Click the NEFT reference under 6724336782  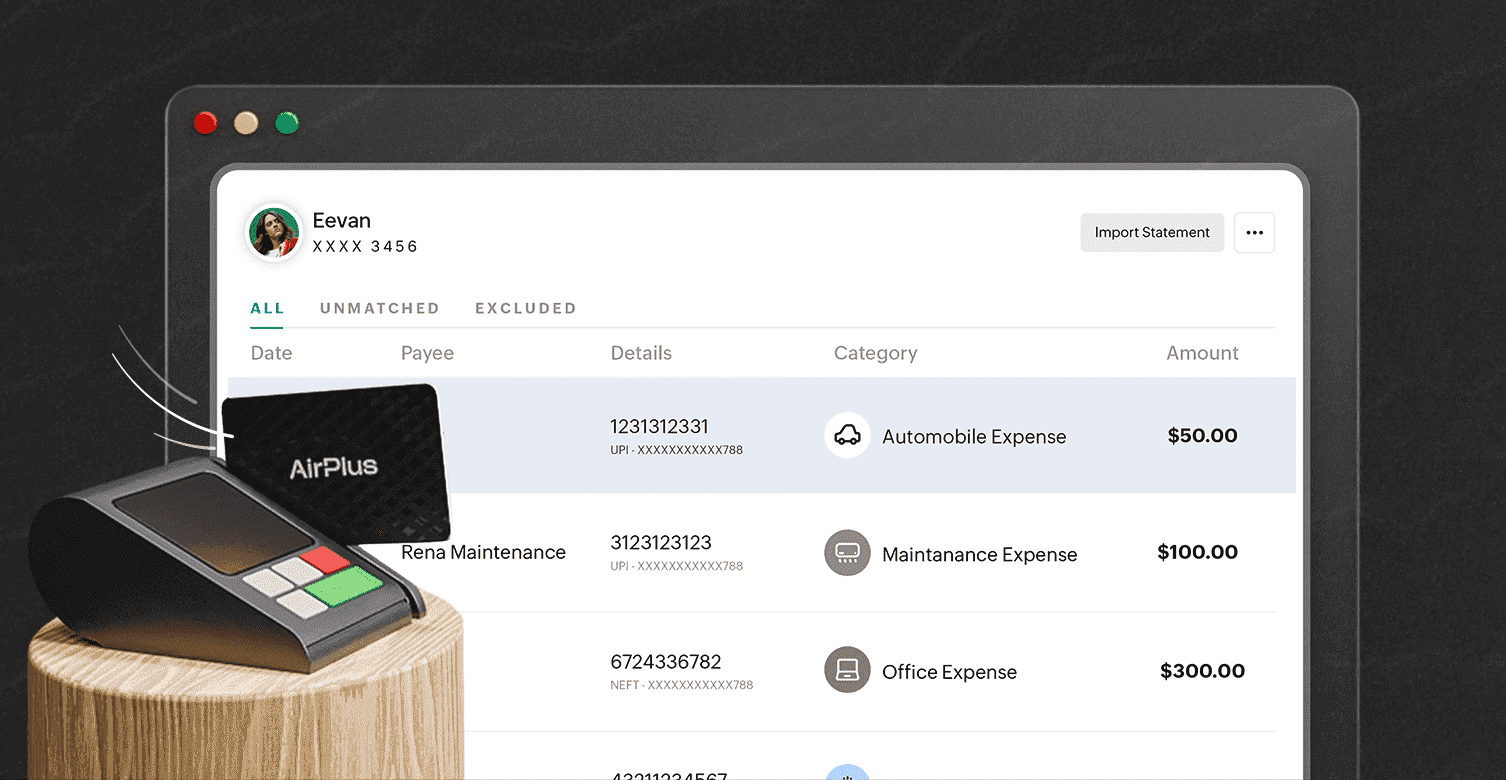681,686
